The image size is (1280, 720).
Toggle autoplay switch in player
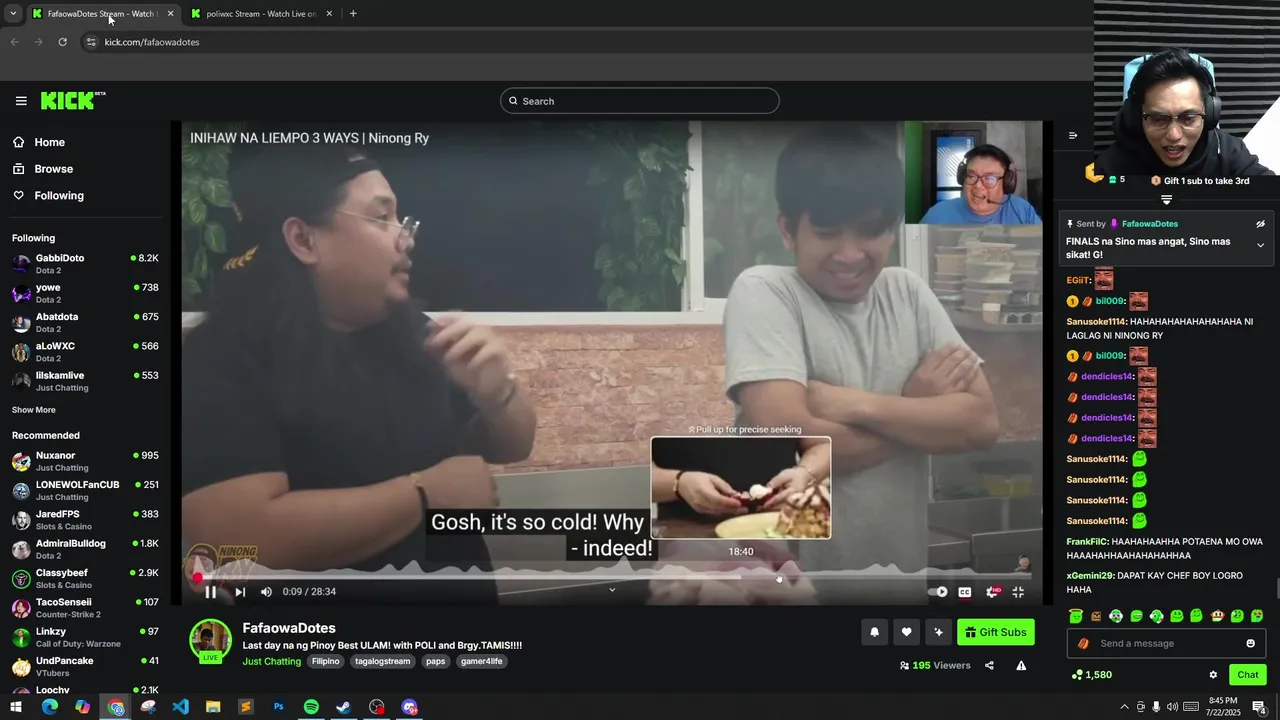[x=937, y=592]
